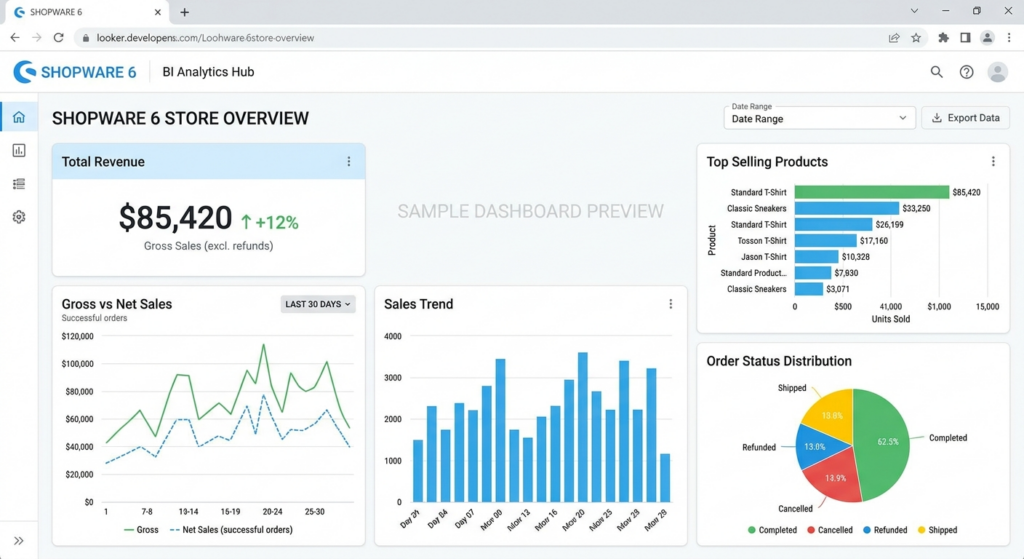Click the +12% growth indicator
This screenshot has height=559, width=1024.
(x=270, y=223)
